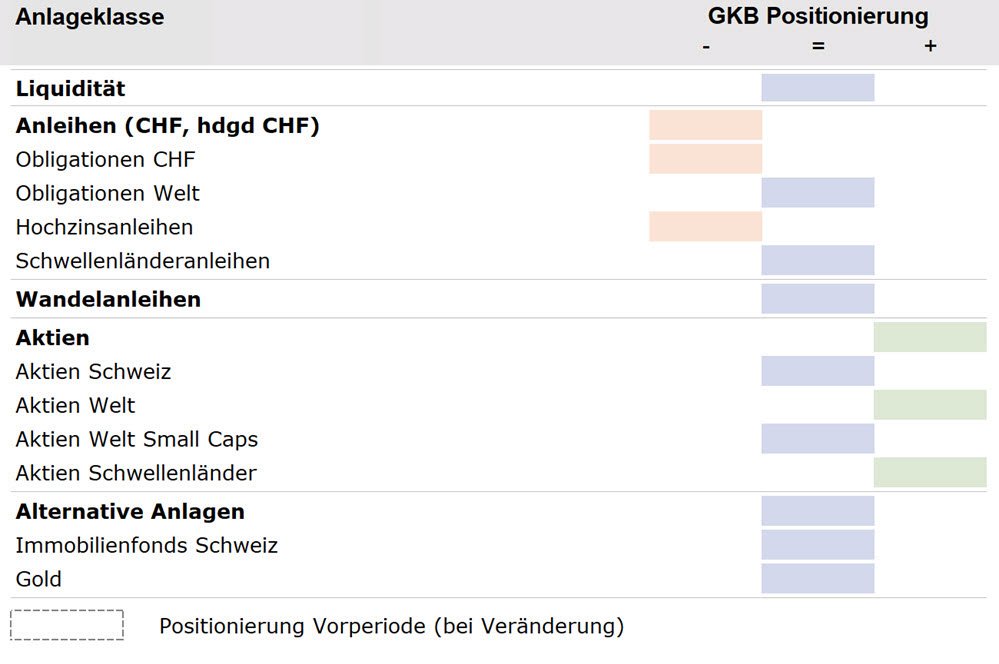Click the dashed Vorperiode legend box
This screenshot has height=664, width=999.
67,625
